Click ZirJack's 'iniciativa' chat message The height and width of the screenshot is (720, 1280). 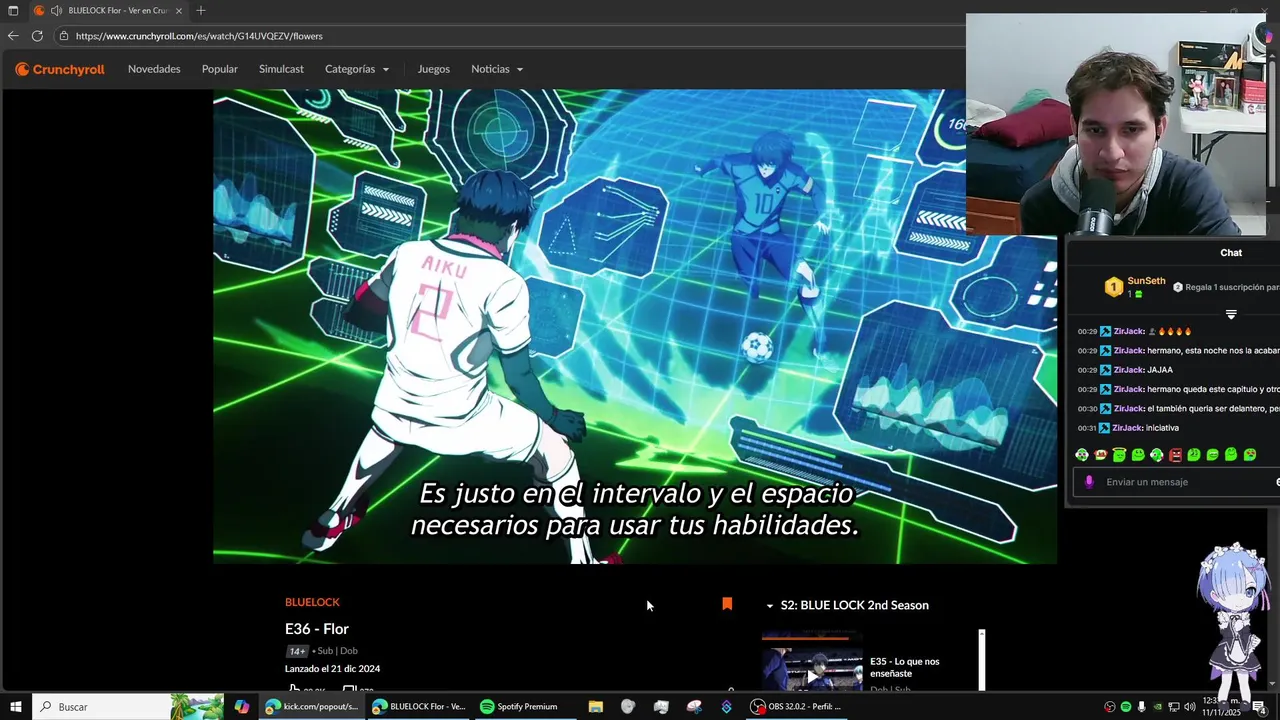1162,428
